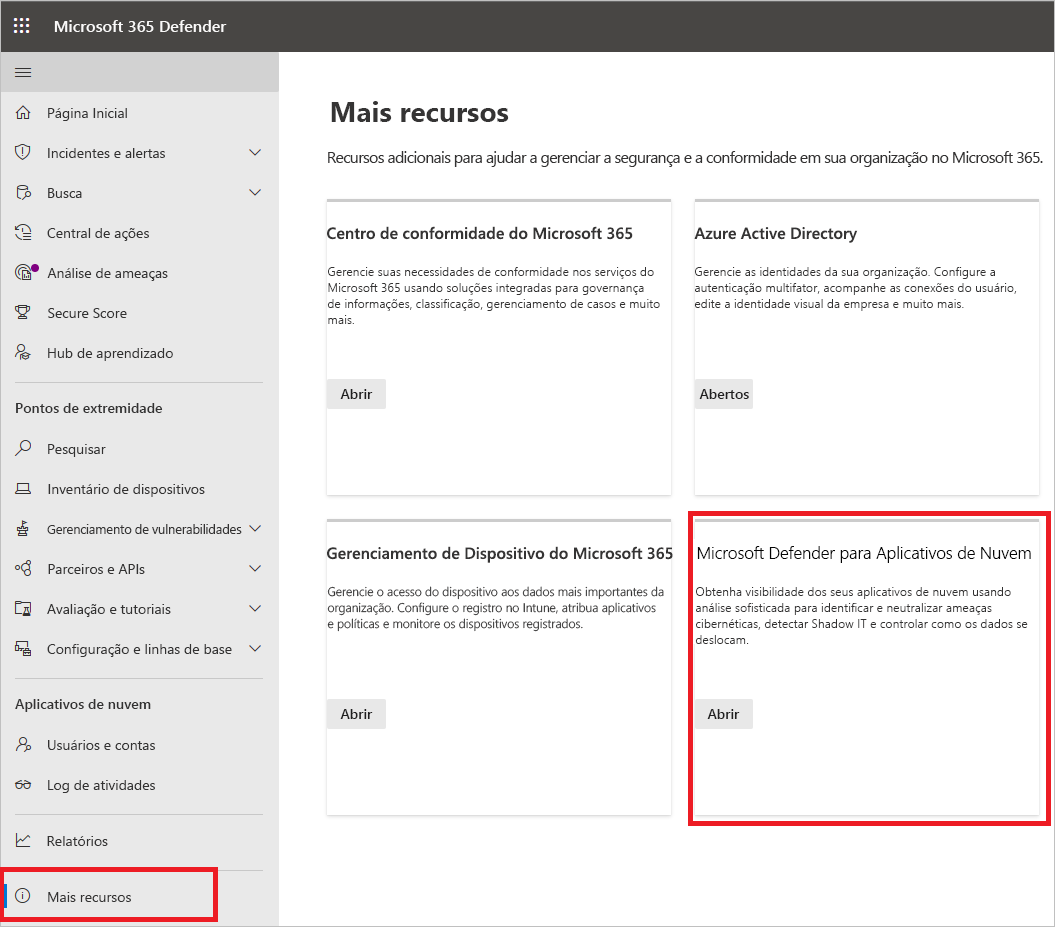1055x927 pixels.
Task: Click Centro de conformidade do Microsoft 365 heading
Action: pyautogui.click(x=480, y=233)
